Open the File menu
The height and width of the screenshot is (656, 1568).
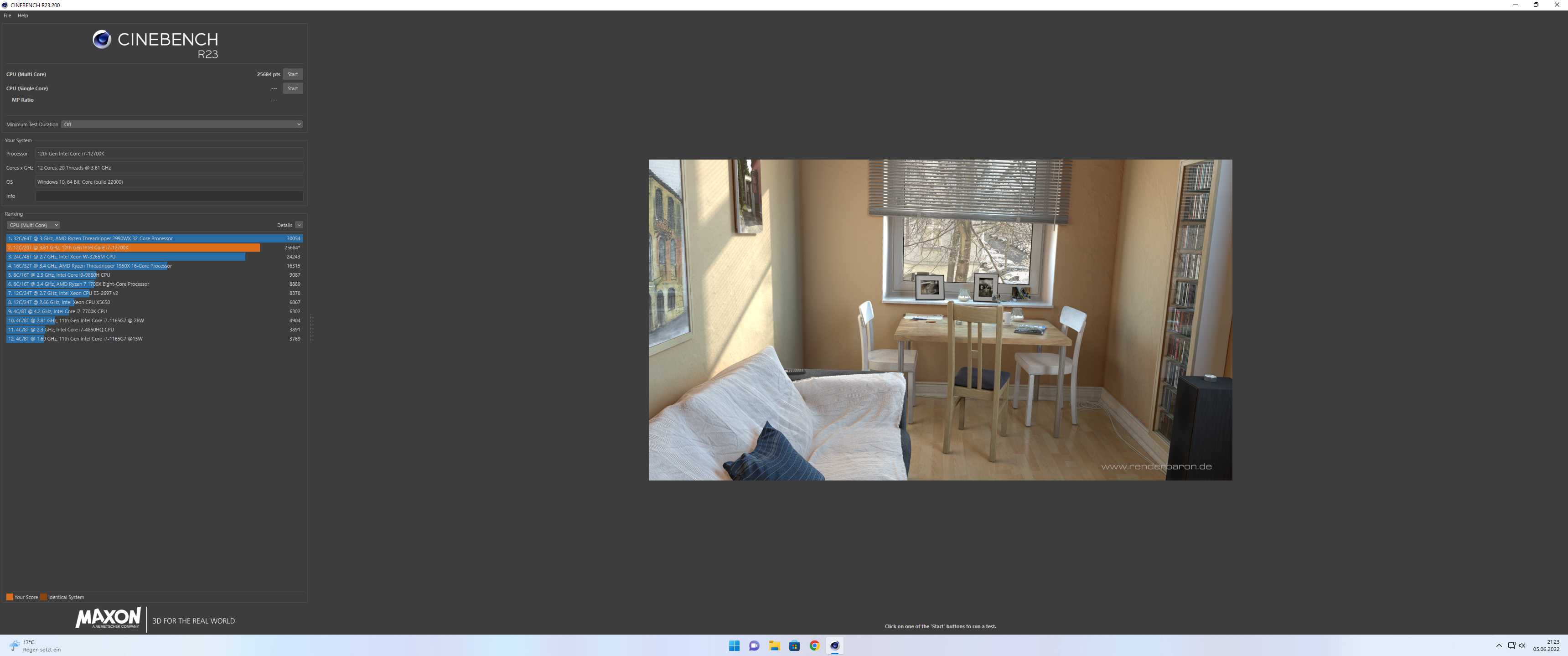point(7,16)
